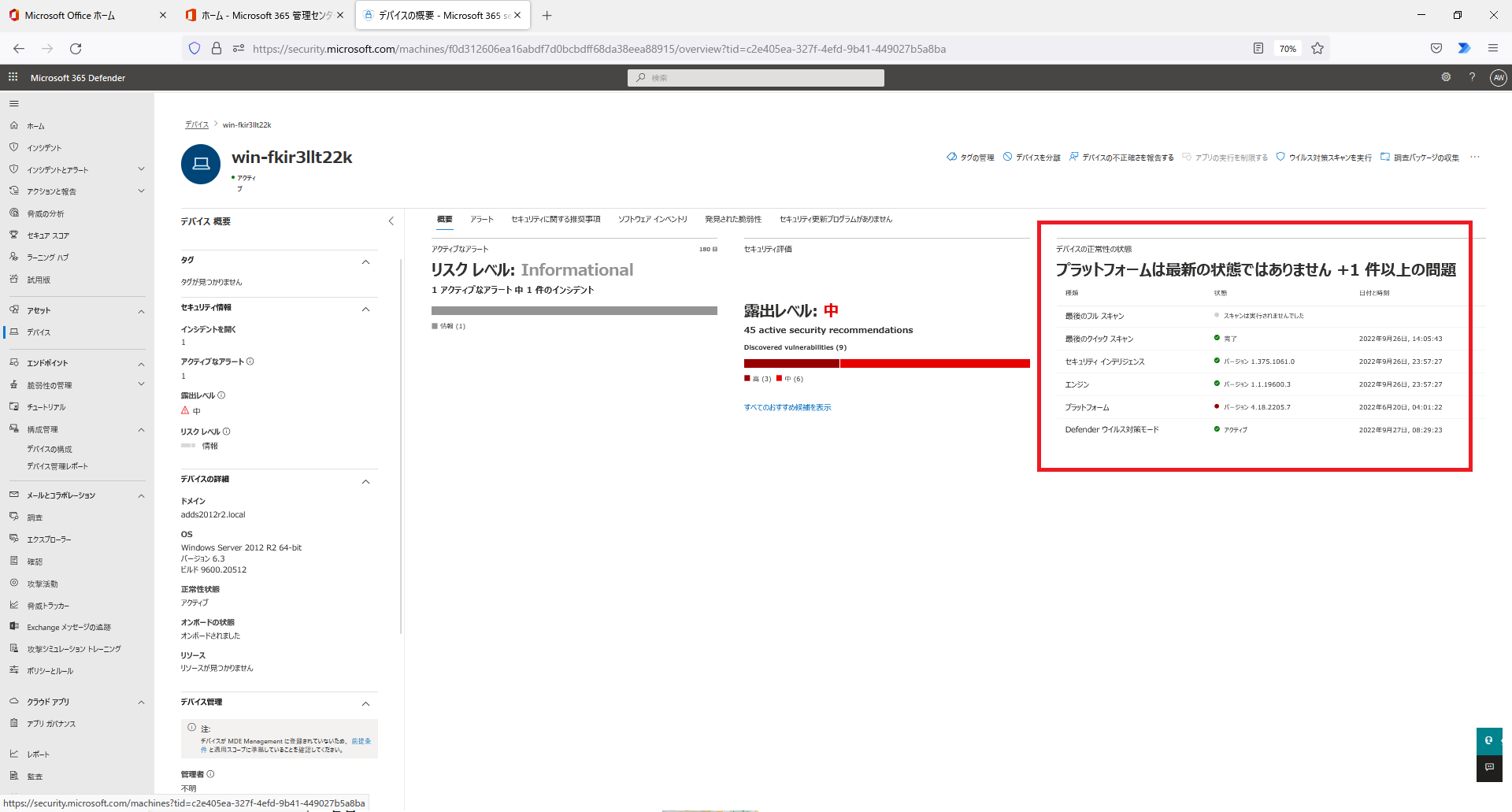Click タグの管理 button
The width and height of the screenshot is (1512, 812).
point(970,158)
